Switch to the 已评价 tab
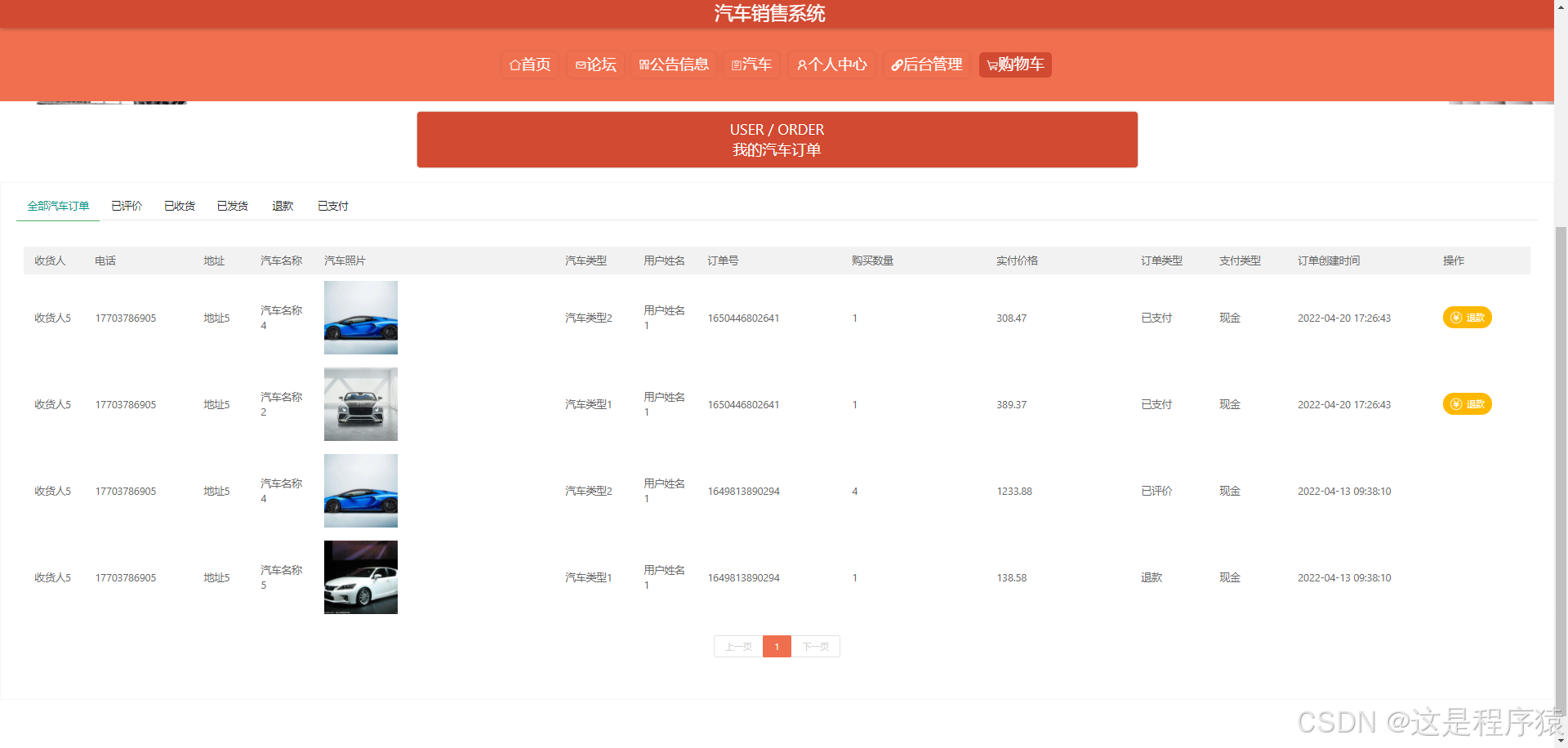Viewport: 1568px width, 748px height. pyautogui.click(x=127, y=206)
